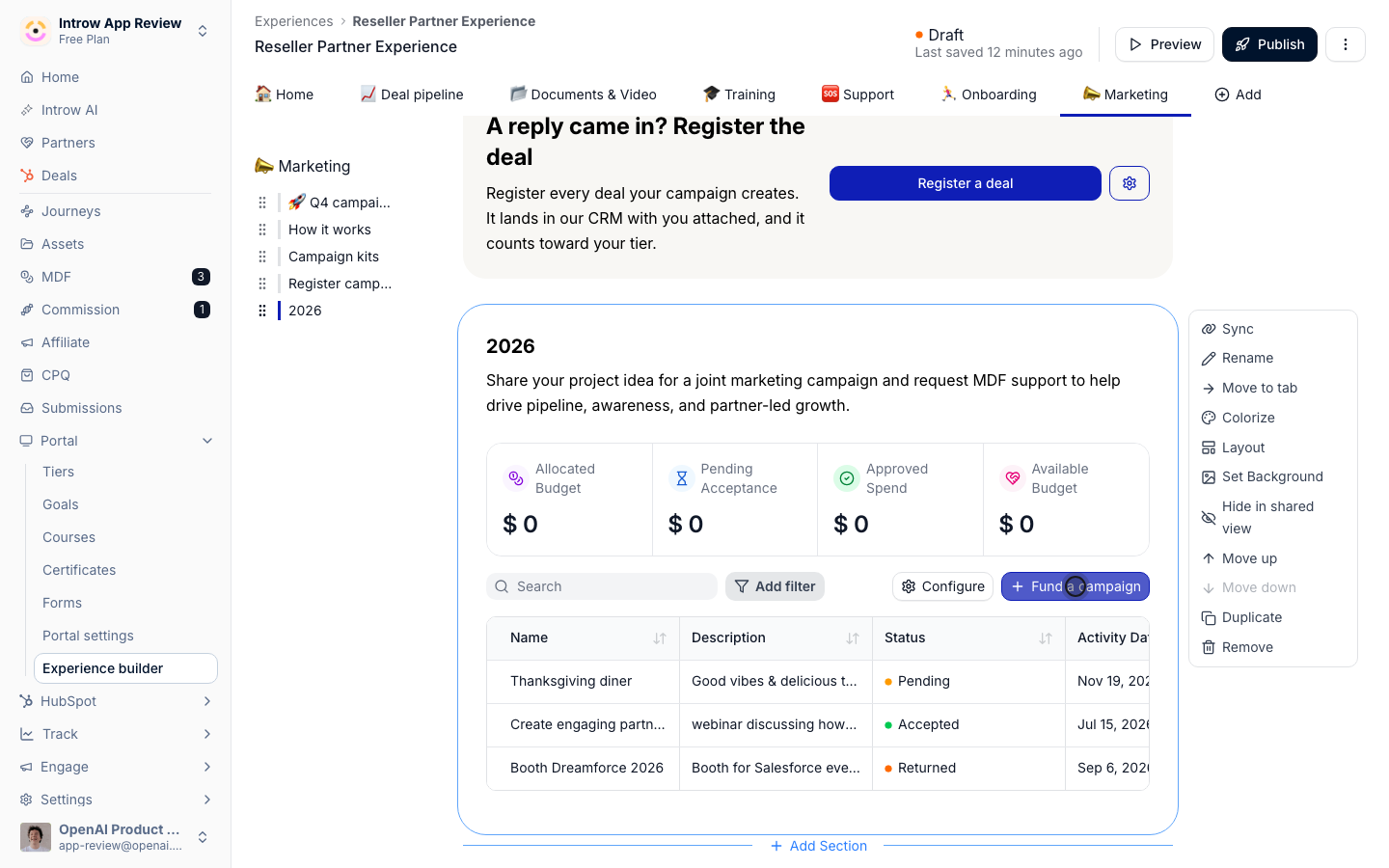Click the gear icon beside Register a deal
Viewport: 1389px width, 868px height.
tap(1129, 183)
